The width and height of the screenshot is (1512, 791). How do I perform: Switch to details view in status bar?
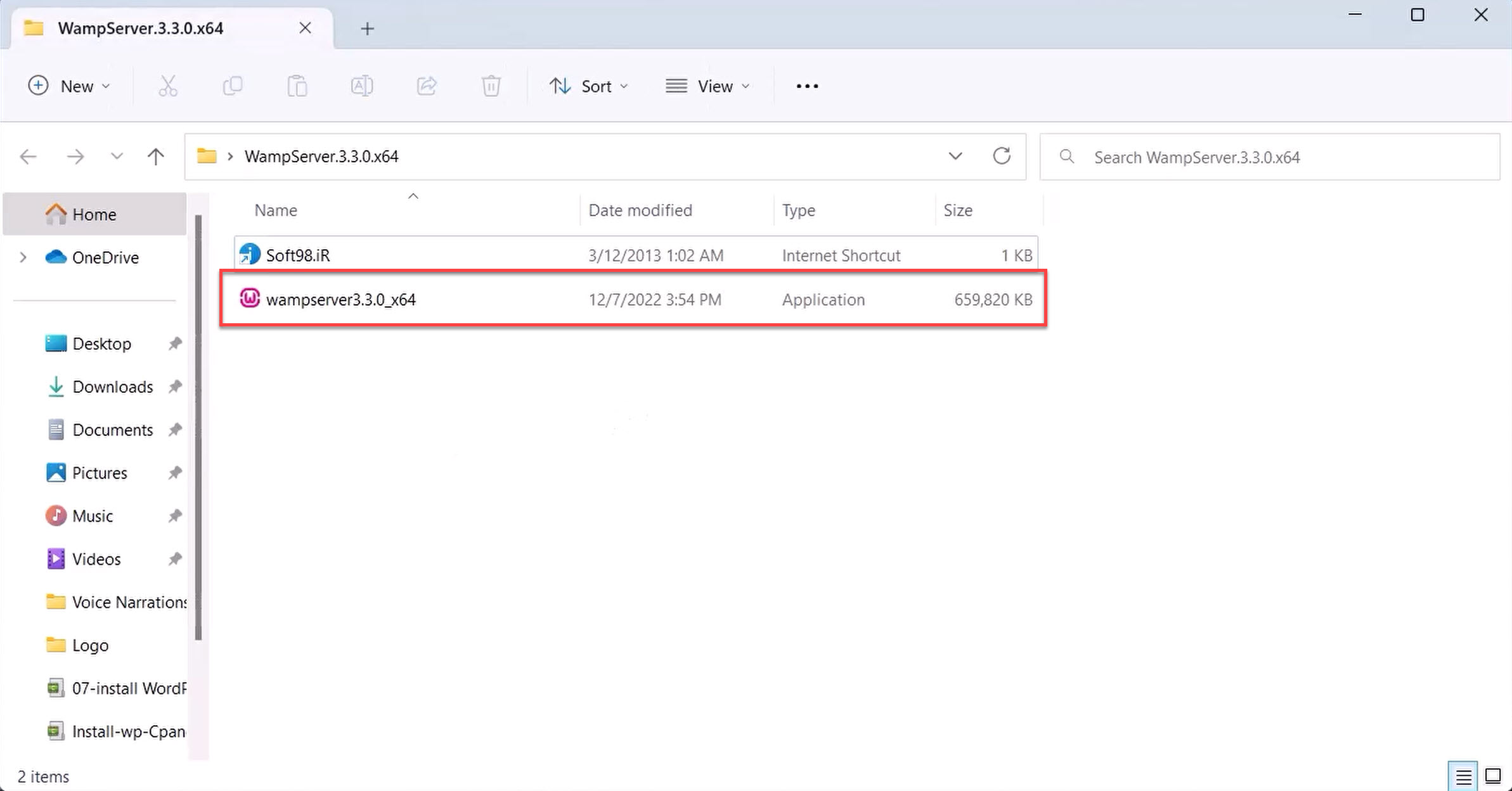coord(1463,776)
